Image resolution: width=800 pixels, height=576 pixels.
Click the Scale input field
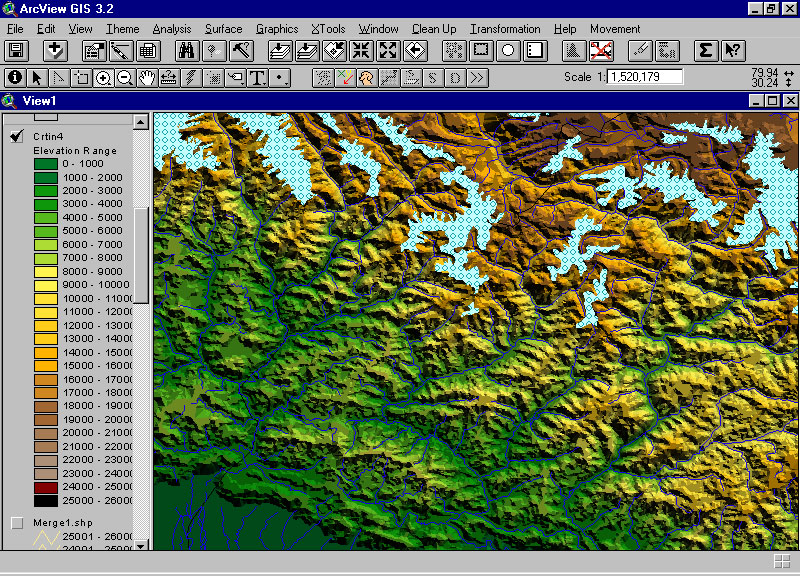(644, 76)
